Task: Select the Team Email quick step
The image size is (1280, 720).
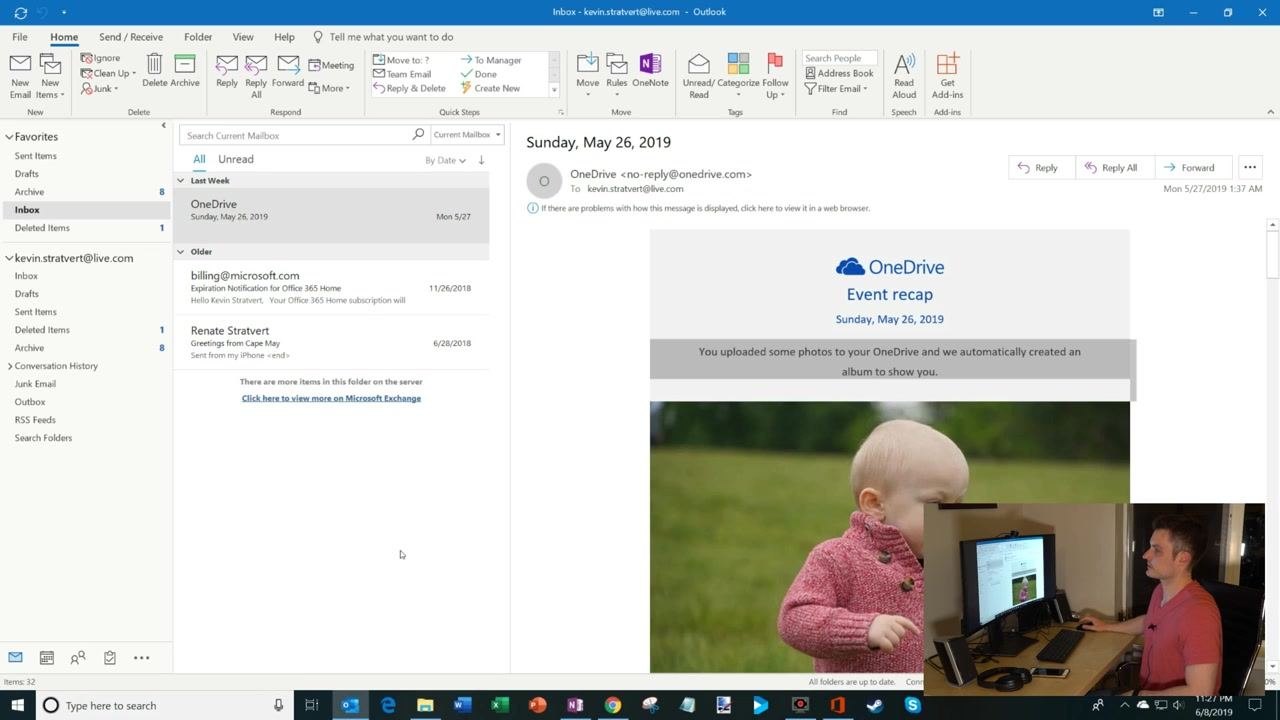Action: (402, 74)
